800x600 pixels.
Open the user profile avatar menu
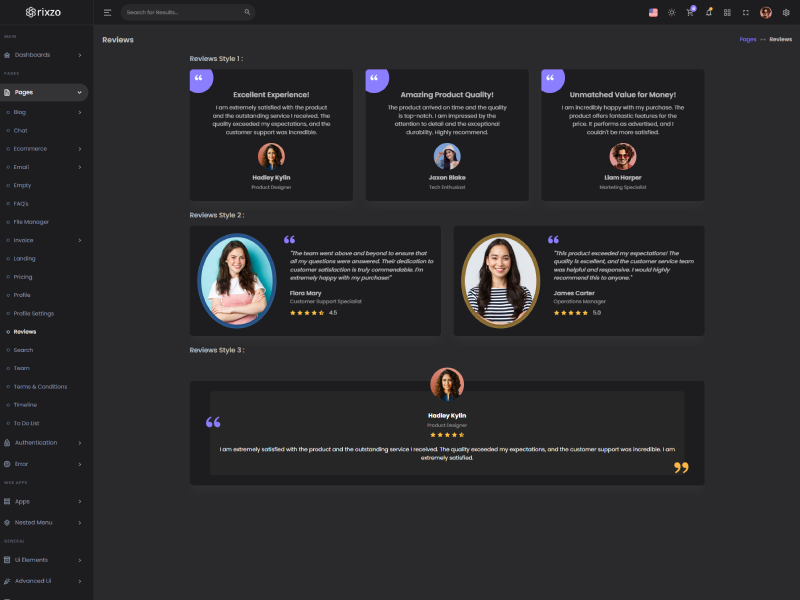click(x=766, y=12)
